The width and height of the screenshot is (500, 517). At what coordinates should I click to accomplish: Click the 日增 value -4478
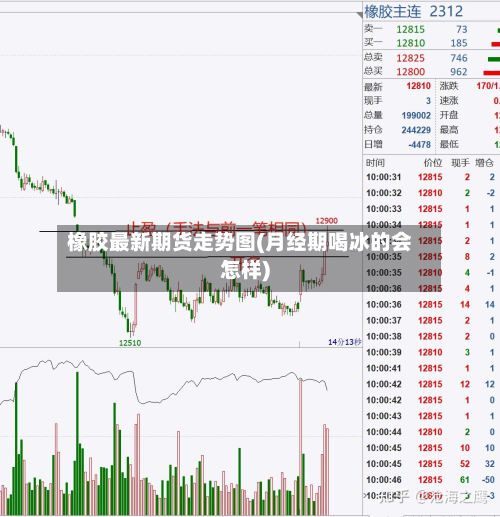pos(420,145)
